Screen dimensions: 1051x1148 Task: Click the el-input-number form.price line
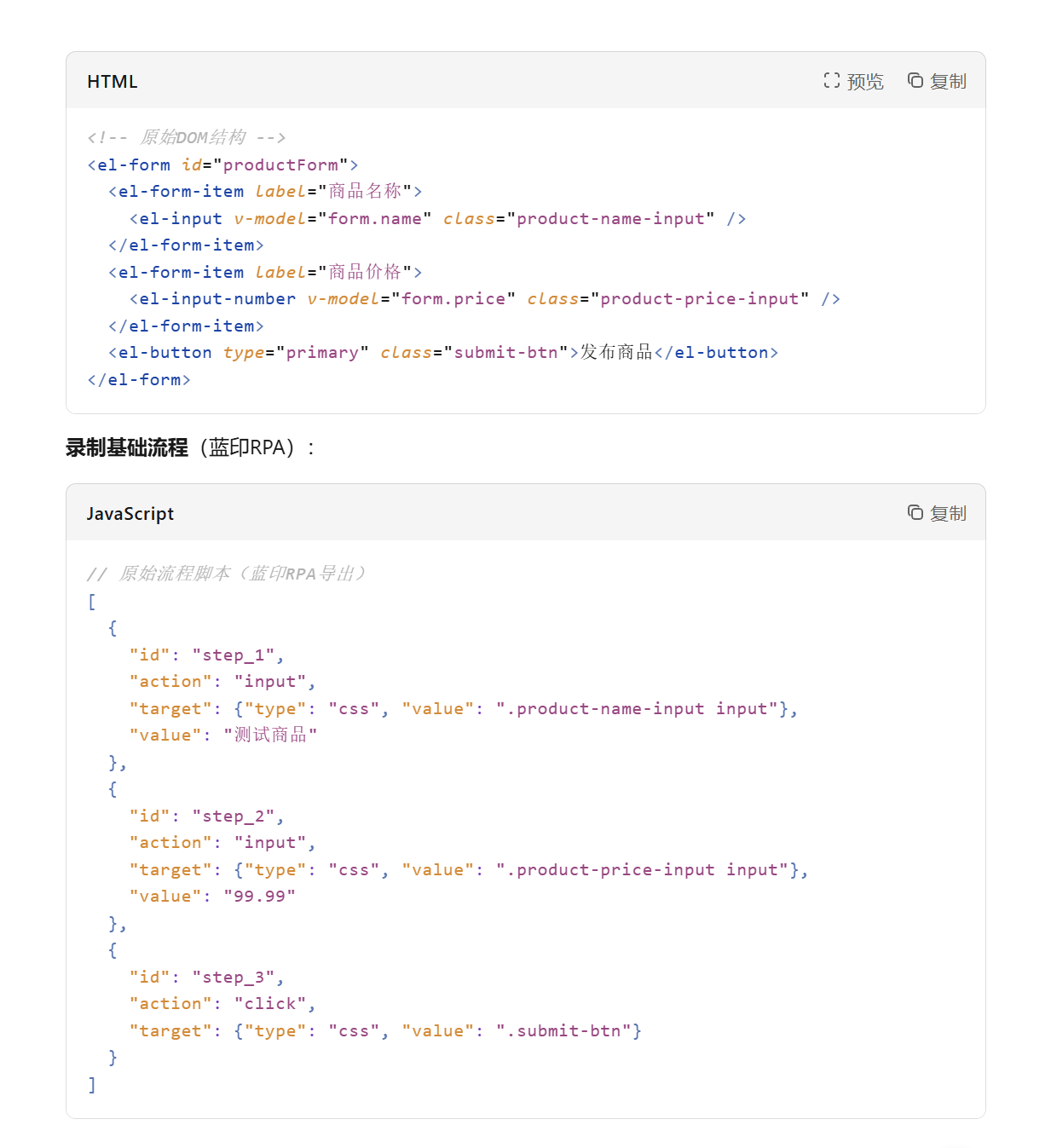pos(485,298)
